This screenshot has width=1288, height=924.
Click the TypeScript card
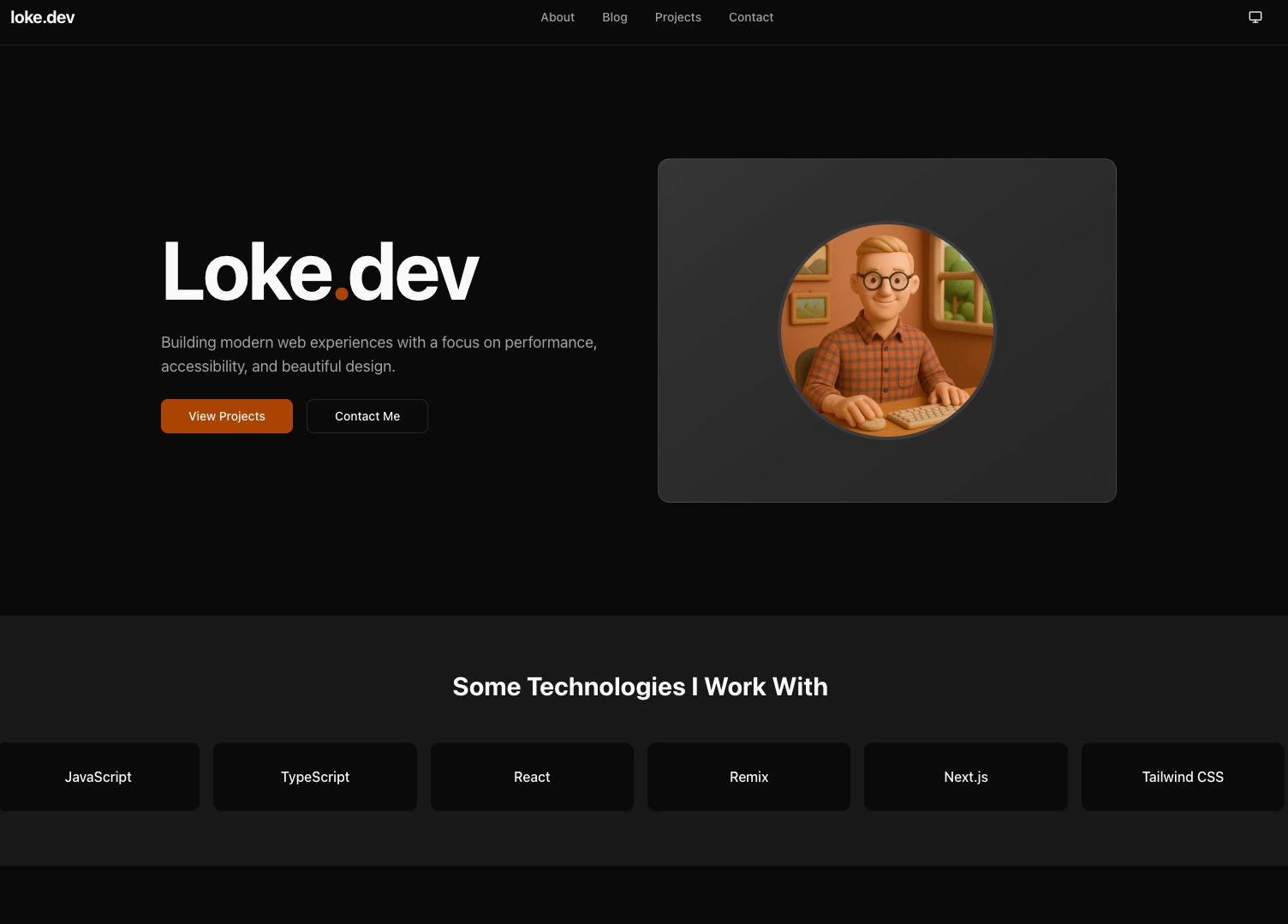314,777
